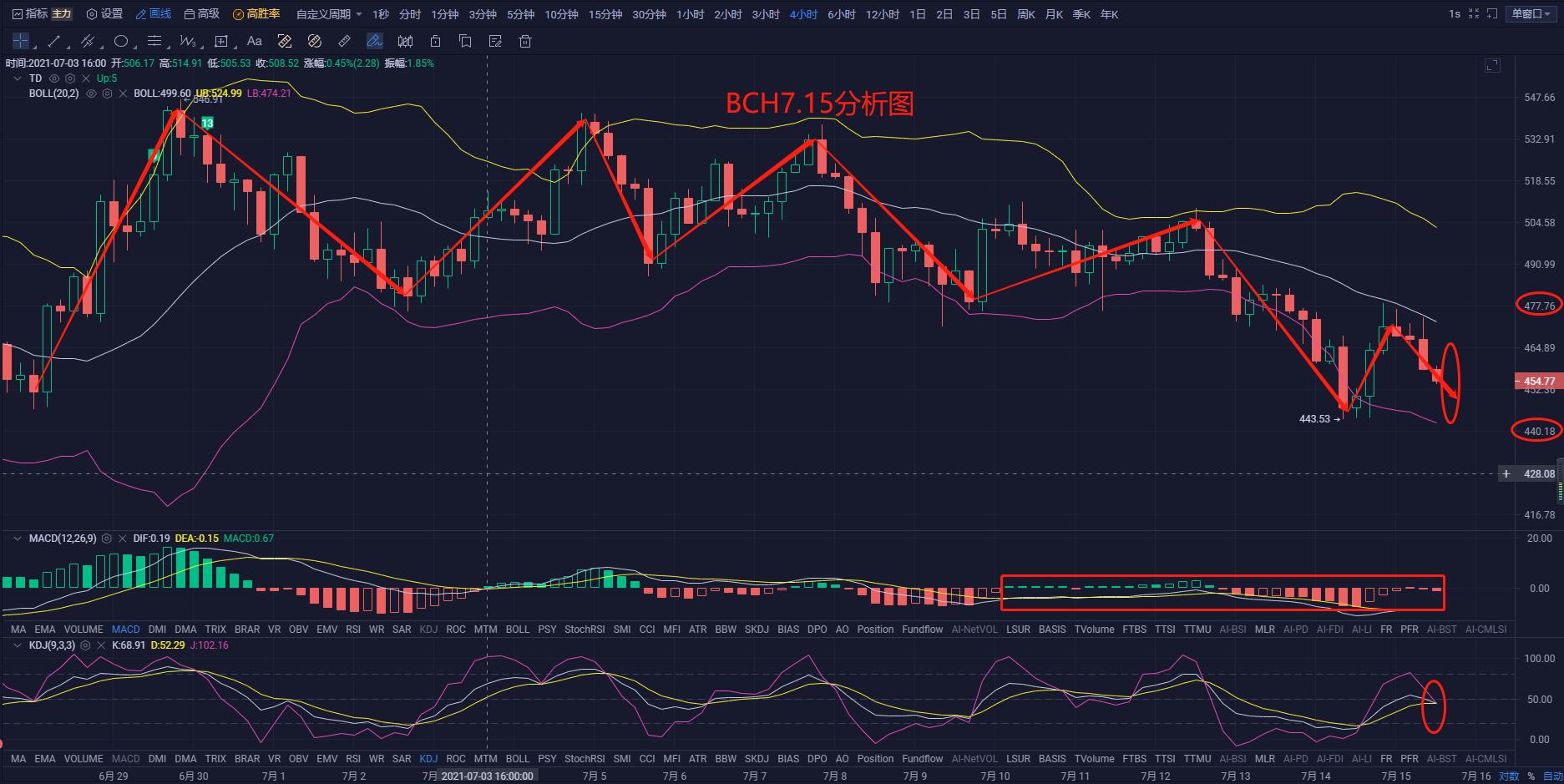
Task: Open the 单窗口 window layout dropdown
Action: click(x=1531, y=14)
